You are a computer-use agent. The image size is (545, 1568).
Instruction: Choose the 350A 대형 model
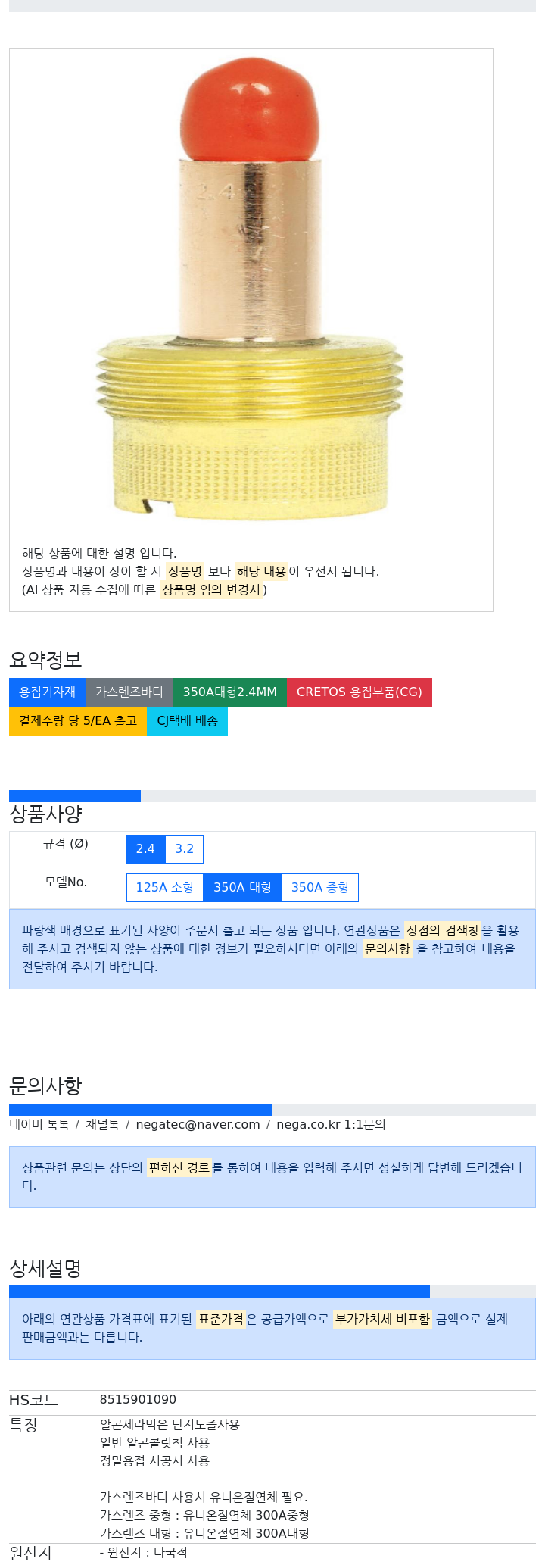coord(242,888)
